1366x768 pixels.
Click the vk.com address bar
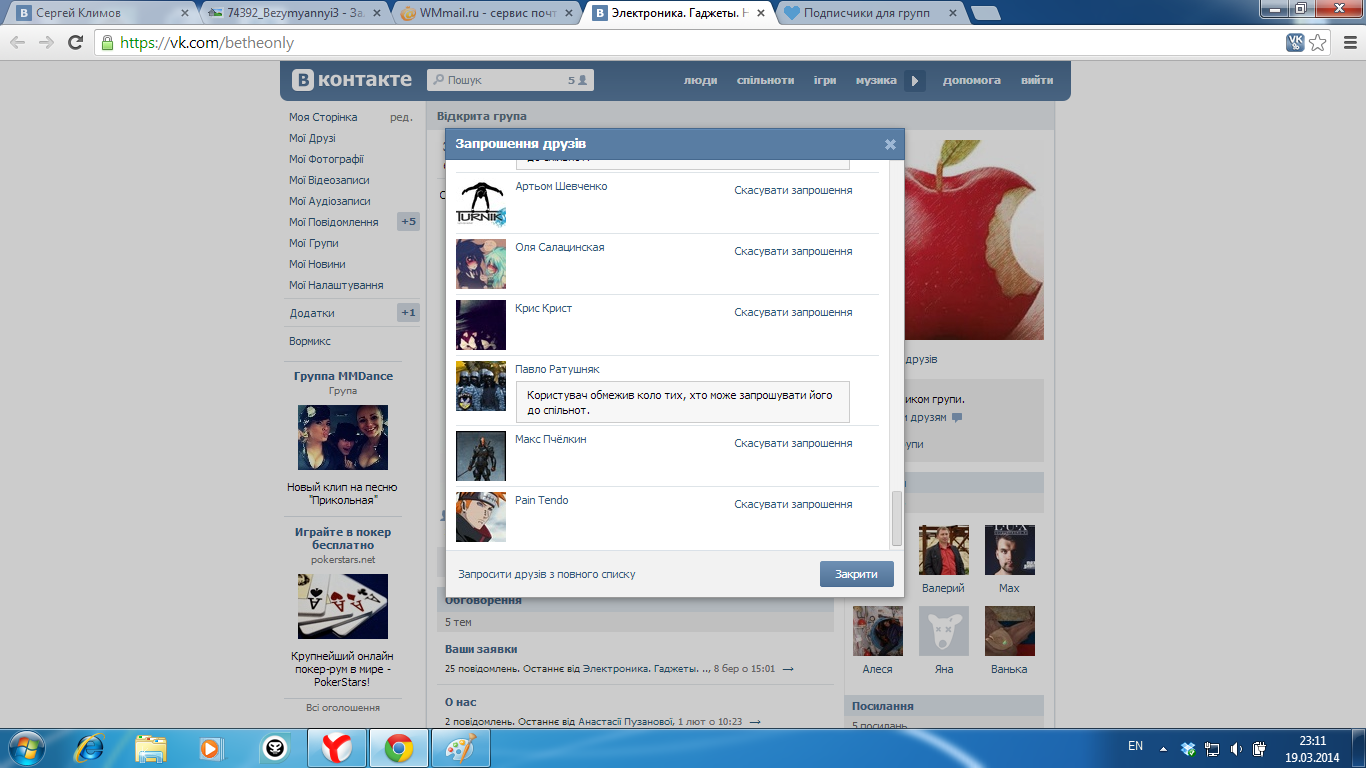690,43
